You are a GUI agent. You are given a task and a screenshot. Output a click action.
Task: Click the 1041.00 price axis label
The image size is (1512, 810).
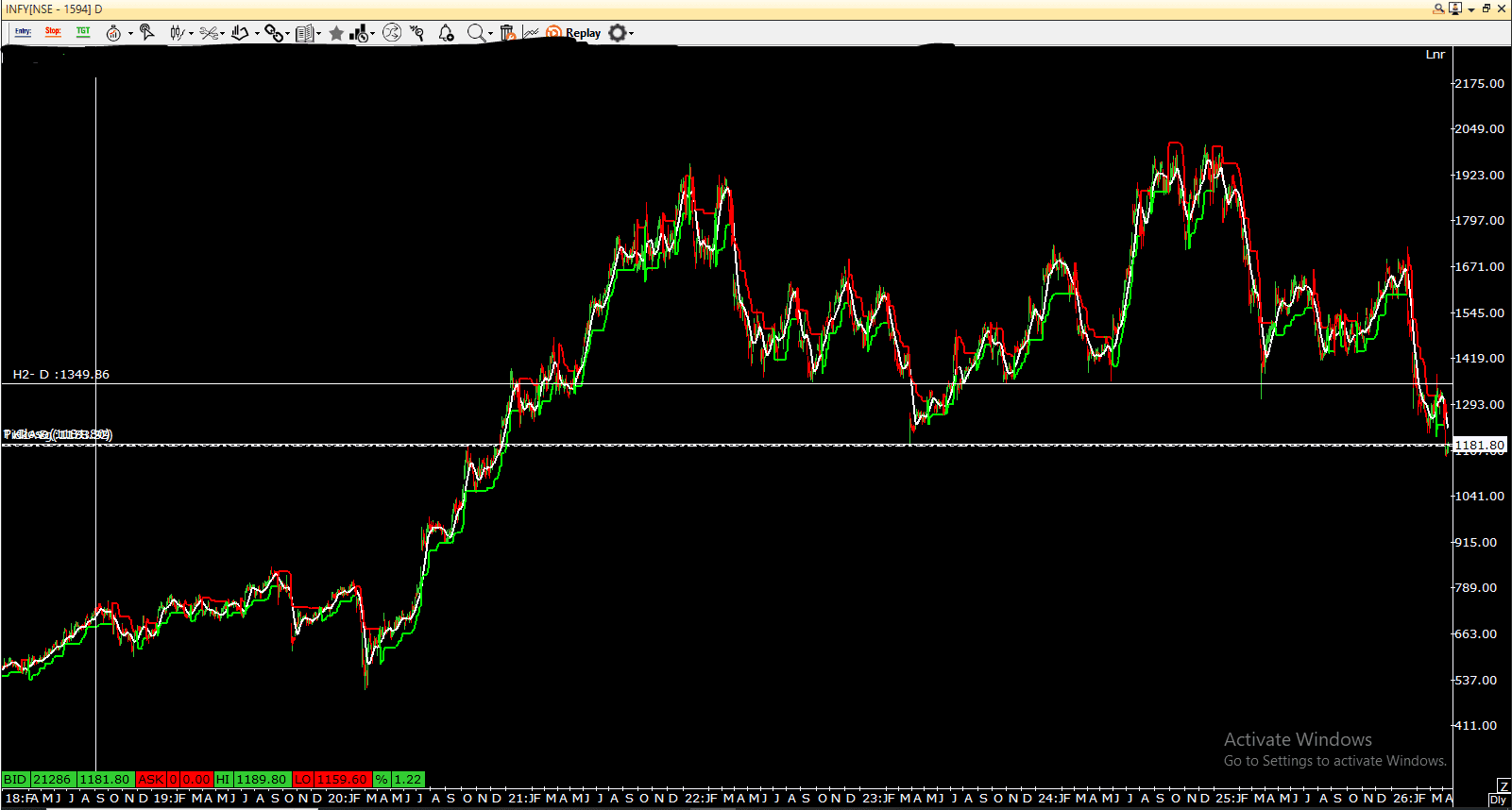pyautogui.click(x=1479, y=497)
